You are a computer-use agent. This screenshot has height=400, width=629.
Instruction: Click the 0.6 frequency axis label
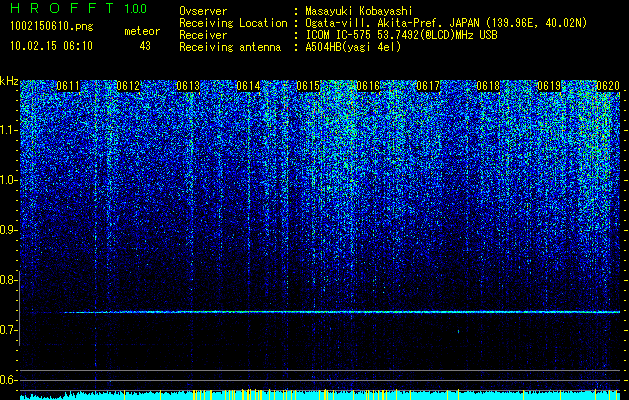8,380
